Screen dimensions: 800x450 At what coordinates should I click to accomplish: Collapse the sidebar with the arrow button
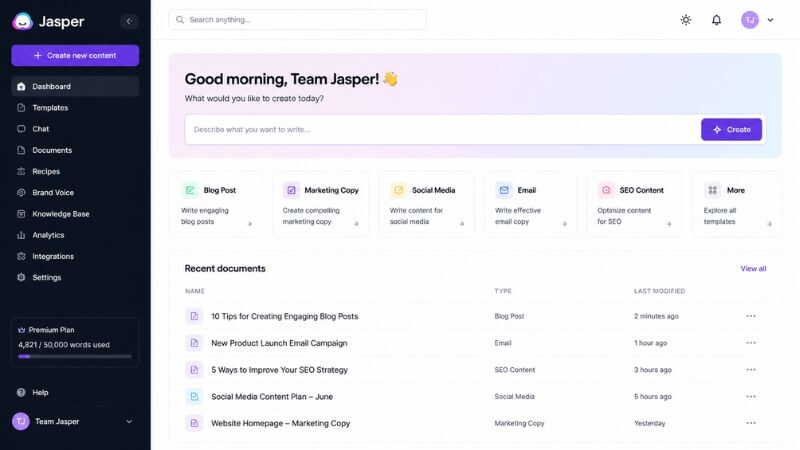(129, 21)
